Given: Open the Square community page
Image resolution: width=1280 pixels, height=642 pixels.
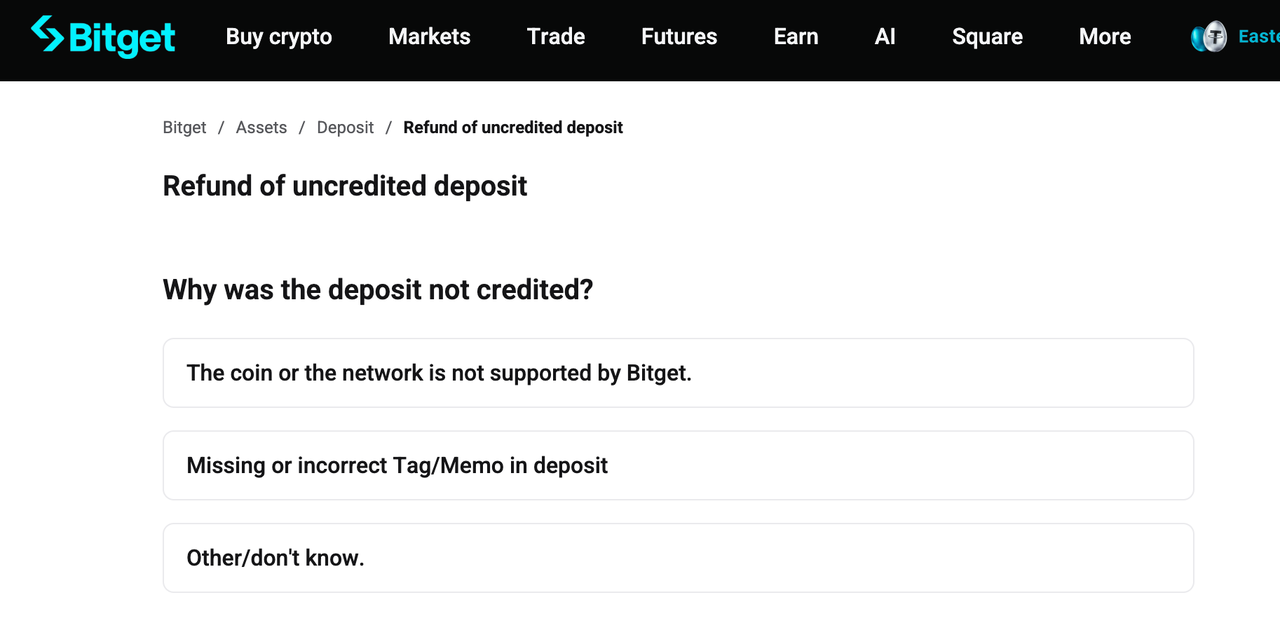Looking at the screenshot, I should (x=987, y=37).
